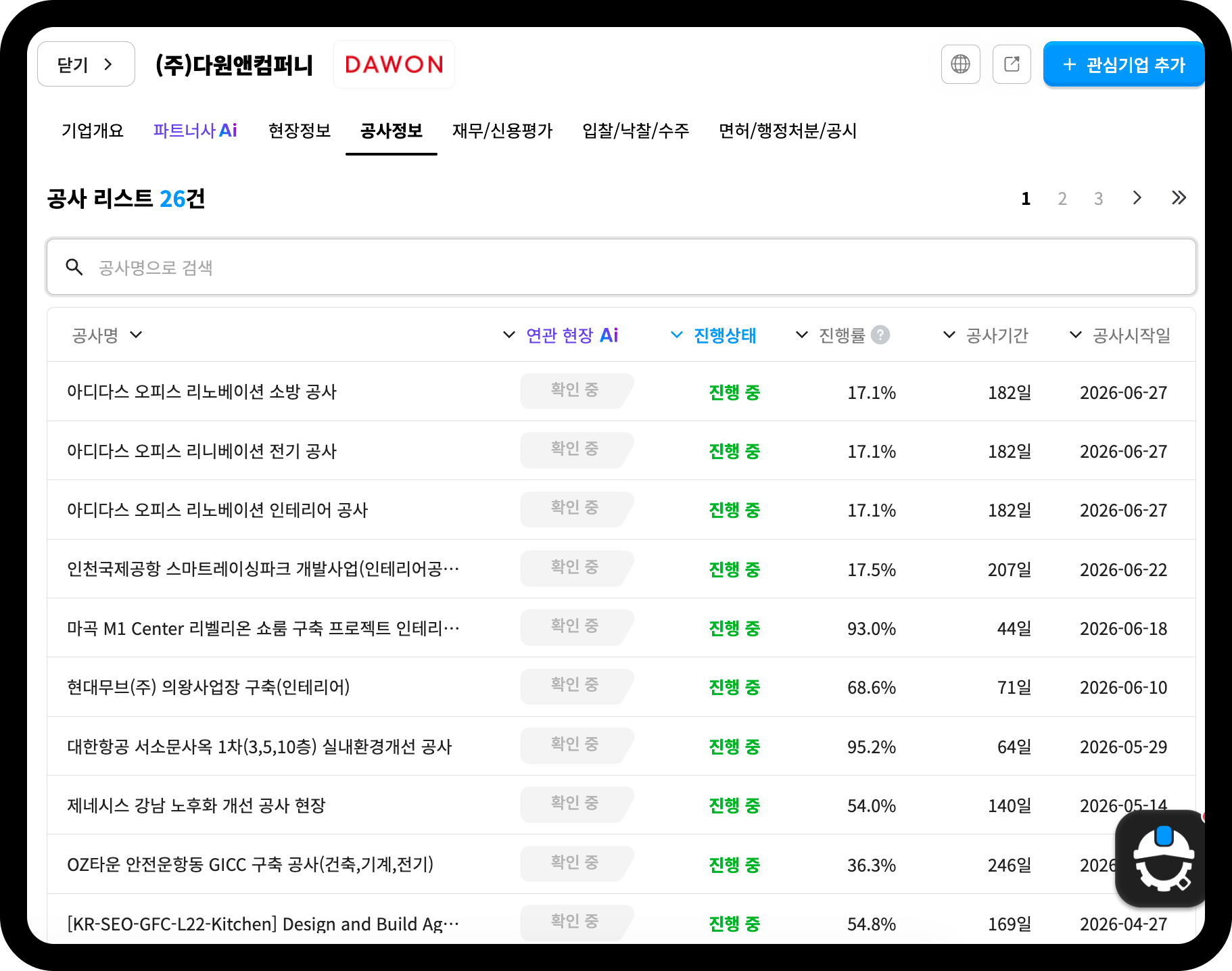
Task: Sort by 공사기간 column chevron
Action: point(949,335)
